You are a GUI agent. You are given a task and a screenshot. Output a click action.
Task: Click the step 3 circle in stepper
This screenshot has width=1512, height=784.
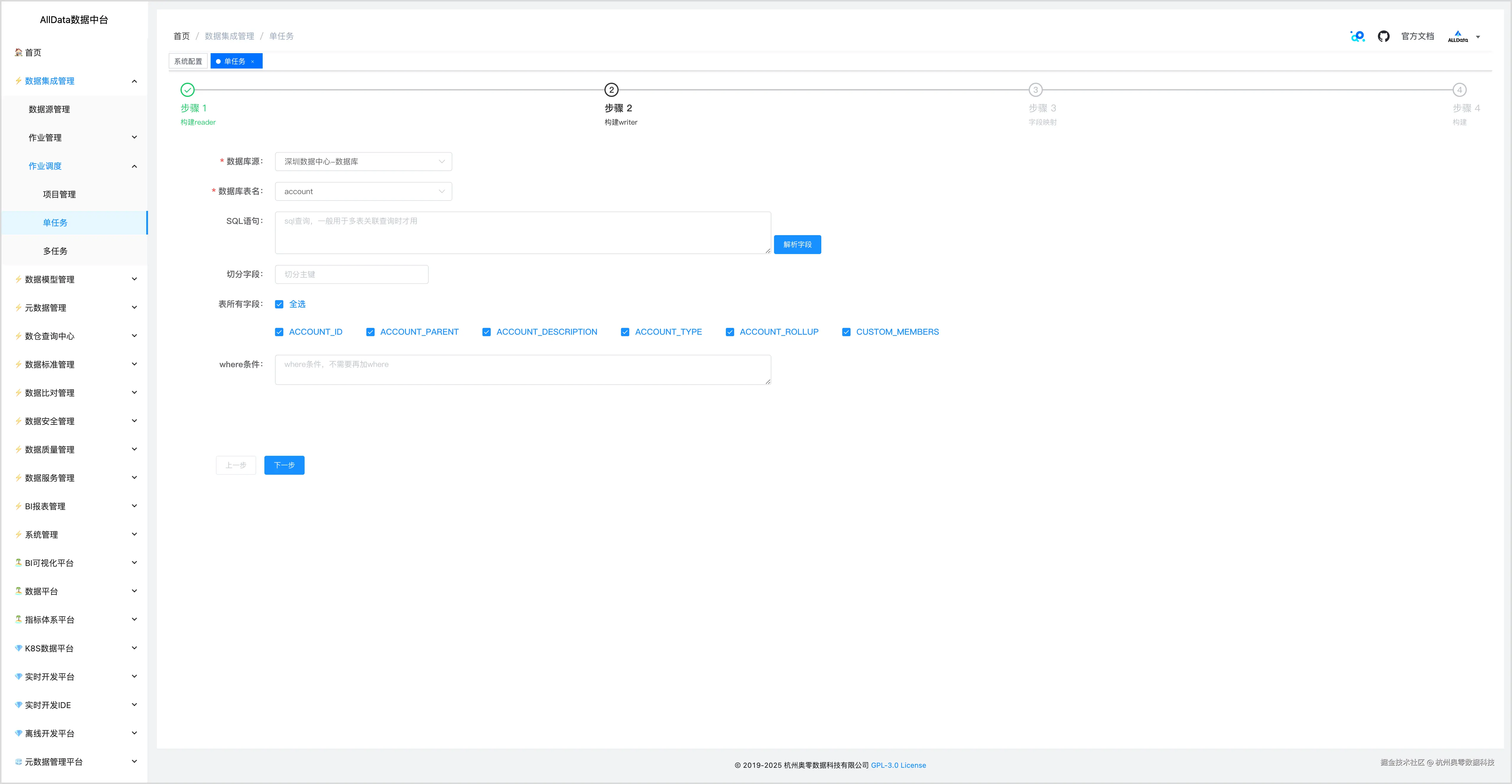(x=1035, y=90)
